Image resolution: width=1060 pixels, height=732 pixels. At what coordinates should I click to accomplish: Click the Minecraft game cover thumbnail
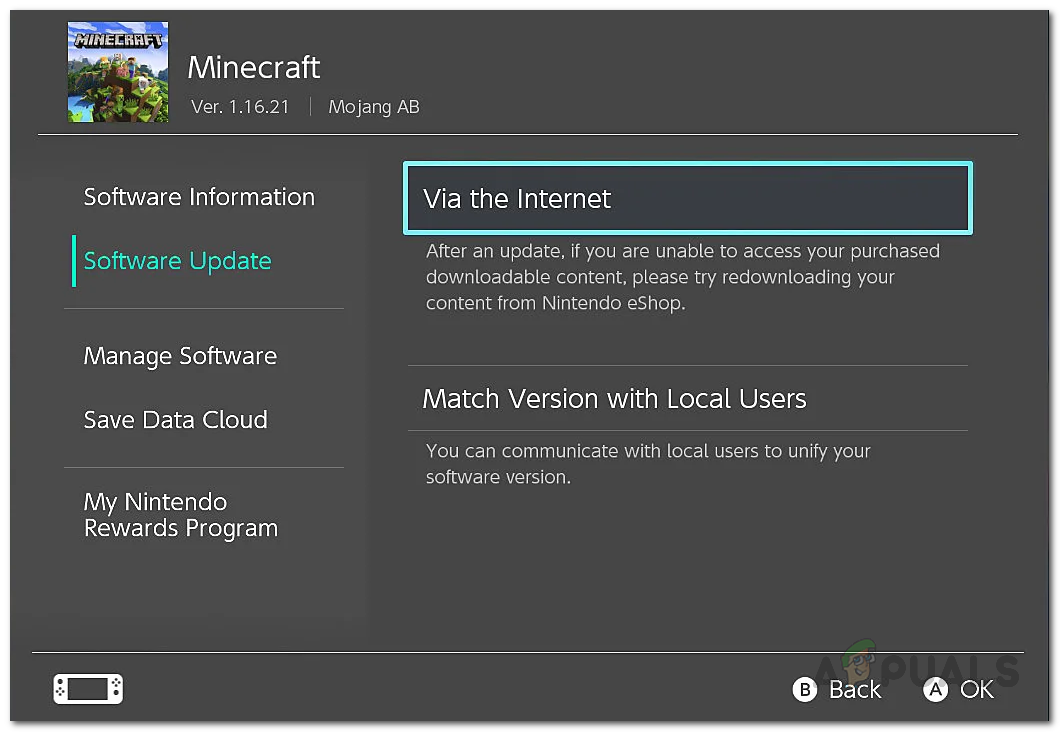[118, 73]
